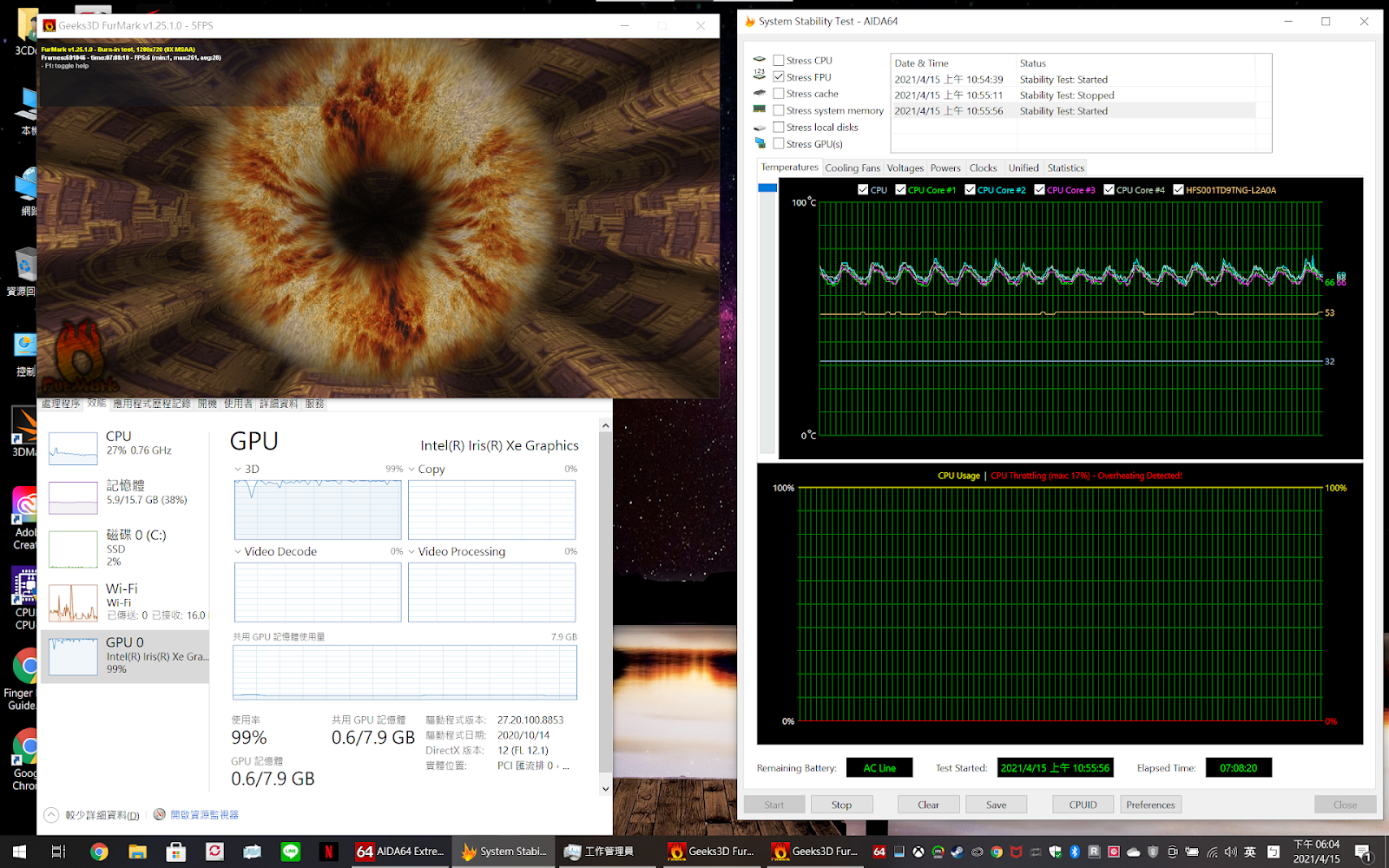Screen dimensions: 1389x868
Task: Collapse details with 較少詳細資料 chevron
Action: tap(51, 815)
